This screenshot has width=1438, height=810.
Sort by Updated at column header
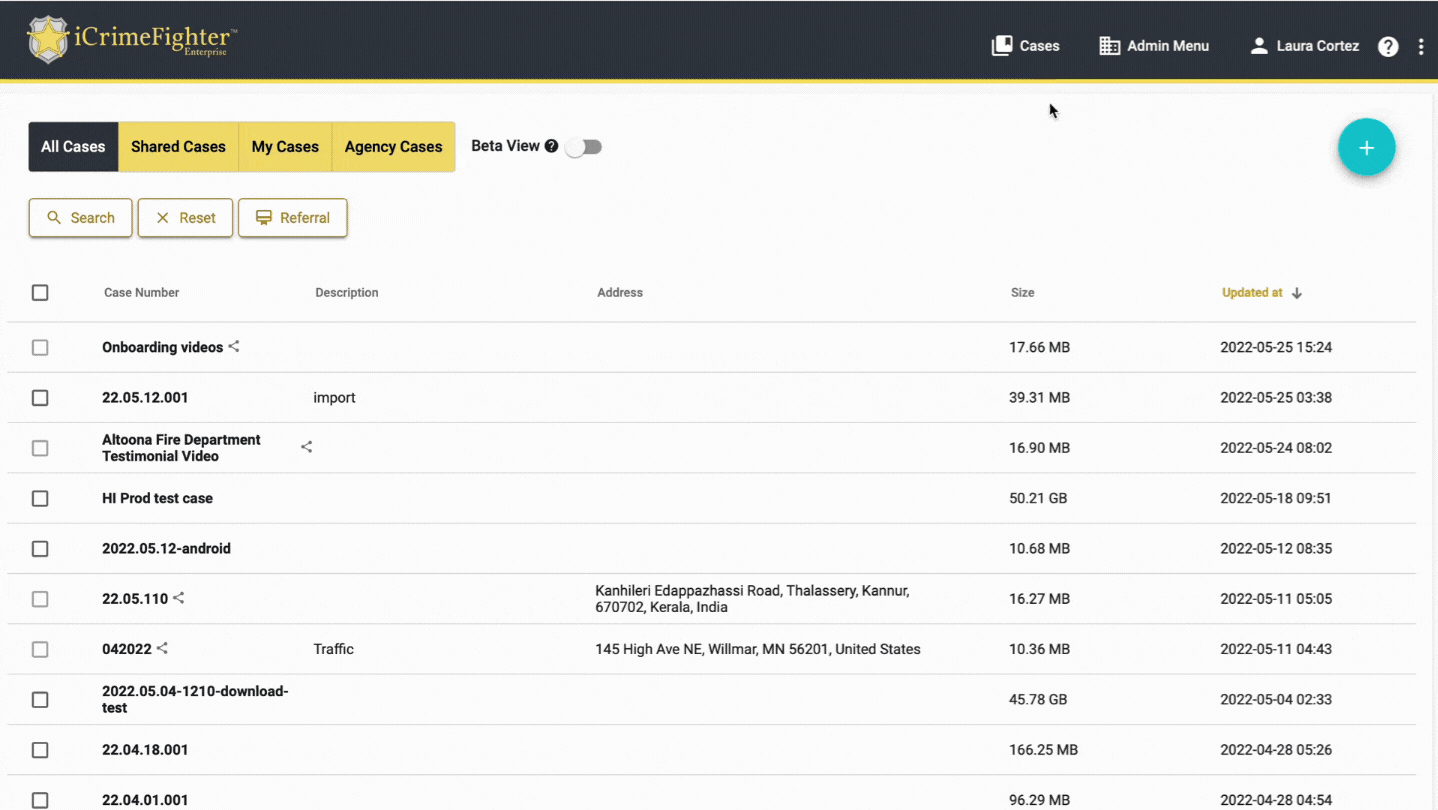[x=1252, y=293]
